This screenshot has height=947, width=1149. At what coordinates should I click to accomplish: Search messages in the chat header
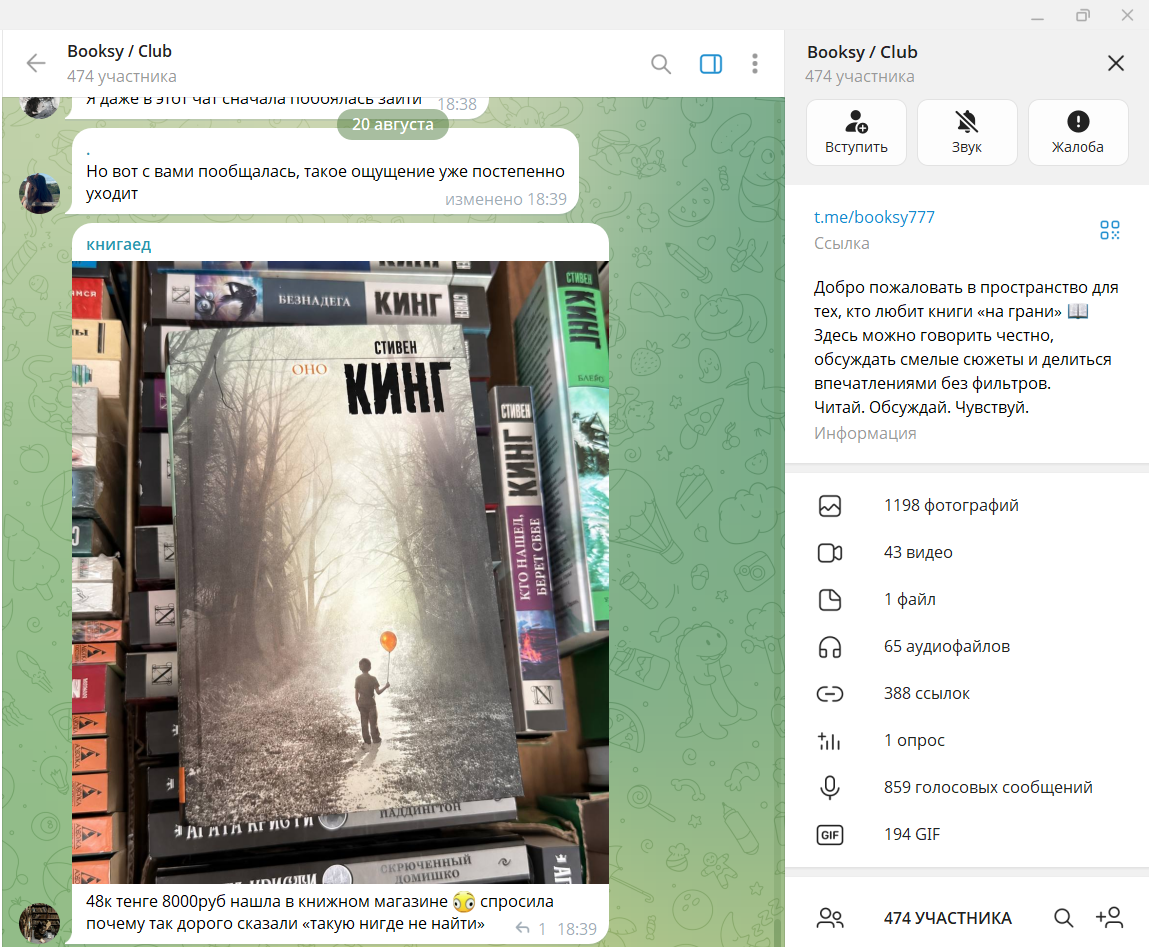pyautogui.click(x=661, y=64)
